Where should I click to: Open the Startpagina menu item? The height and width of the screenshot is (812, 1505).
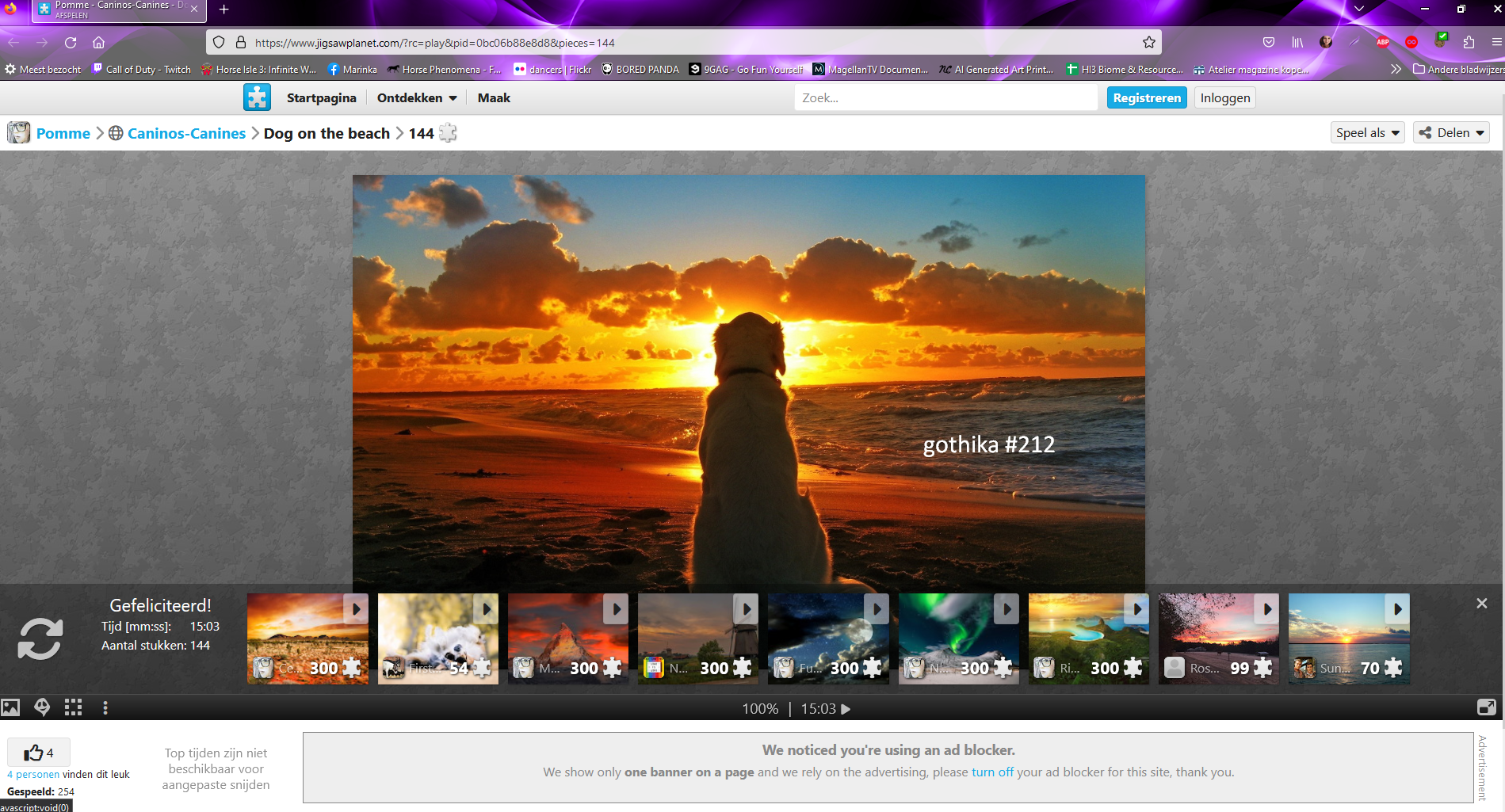321,97
